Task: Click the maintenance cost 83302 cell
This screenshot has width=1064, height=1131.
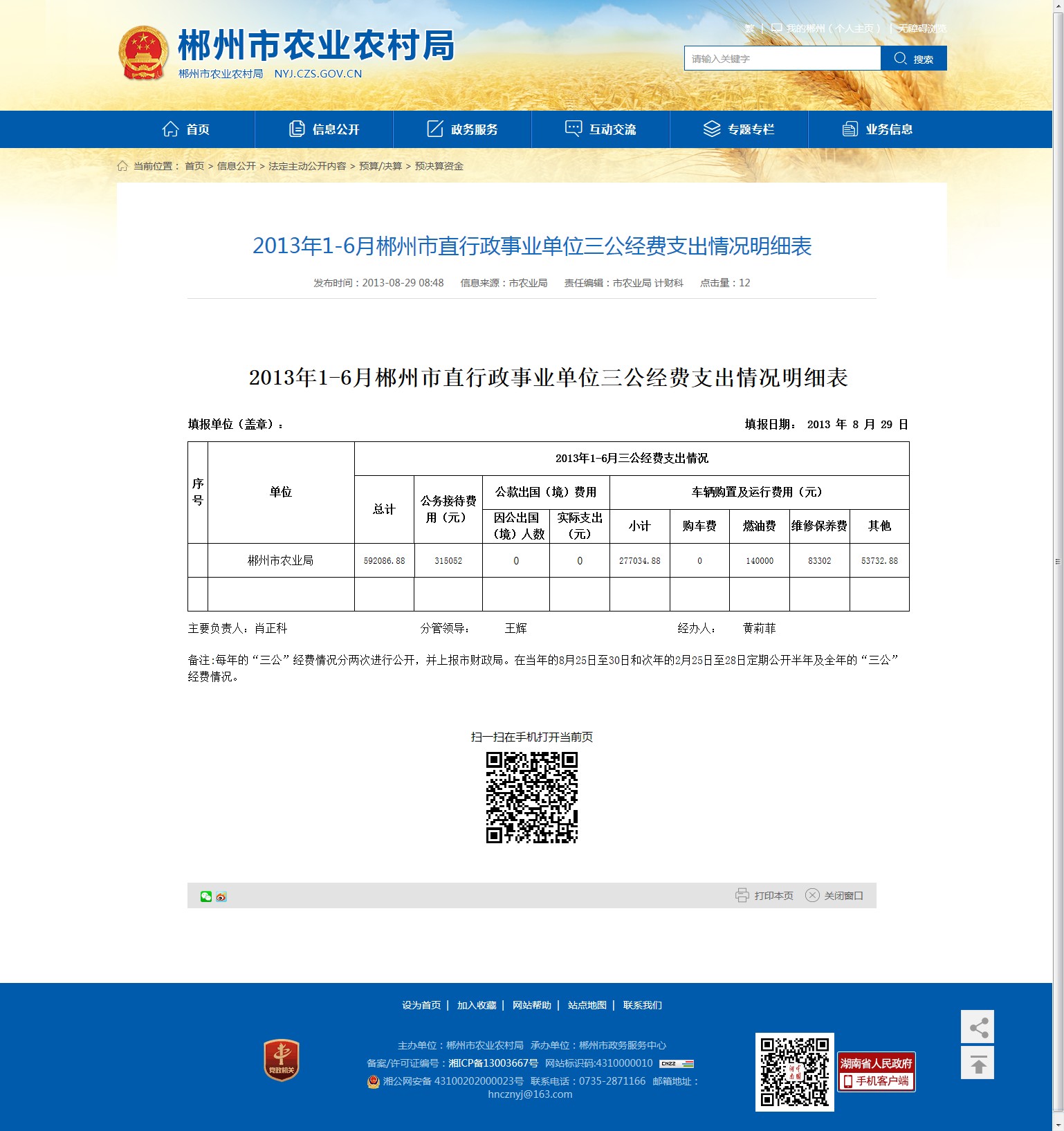Action: [x=820, y=560]
